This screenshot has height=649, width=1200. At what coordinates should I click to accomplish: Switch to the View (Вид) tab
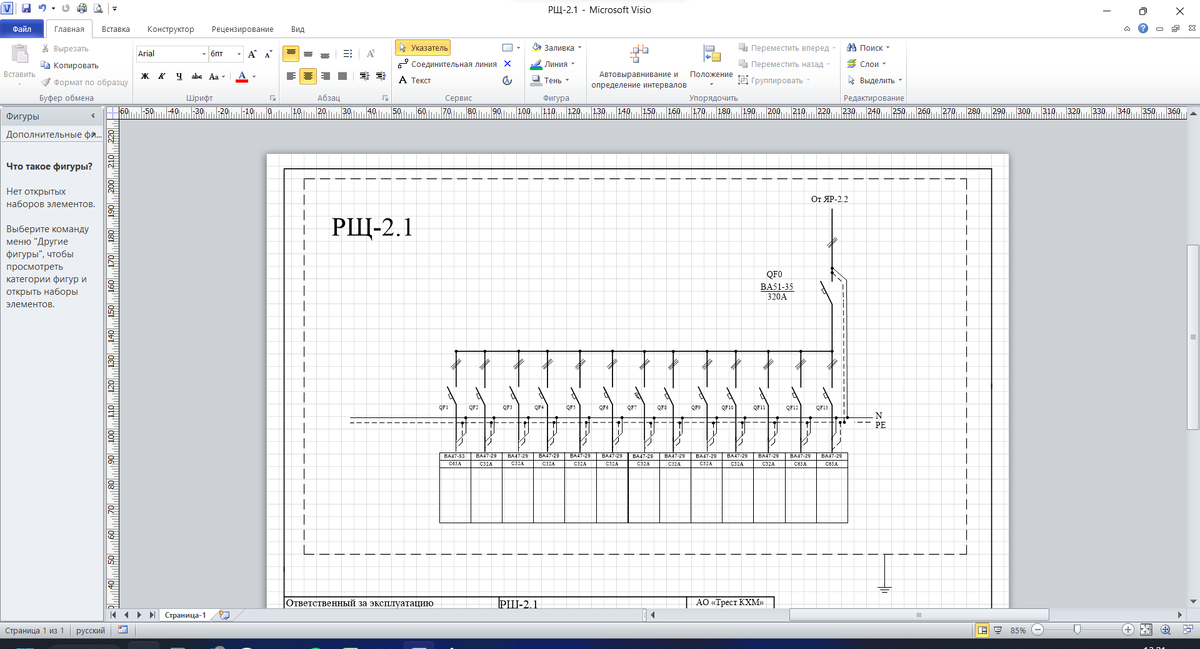[x=297, y=29]
